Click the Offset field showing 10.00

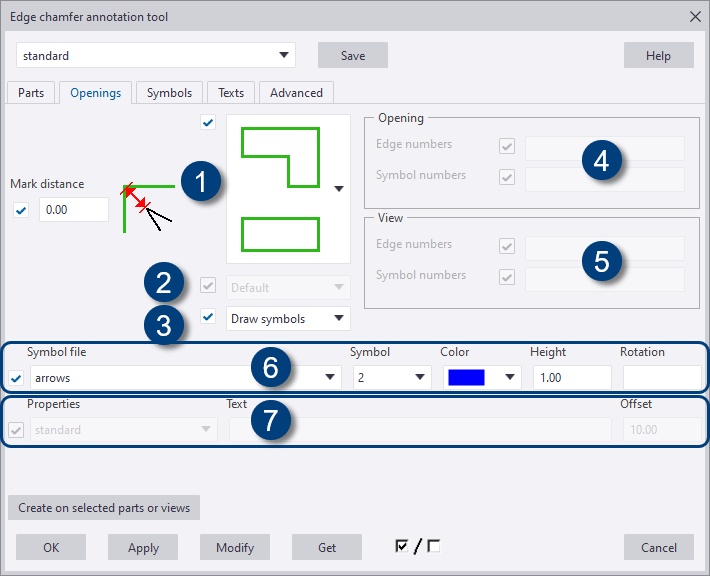point(662,429)
